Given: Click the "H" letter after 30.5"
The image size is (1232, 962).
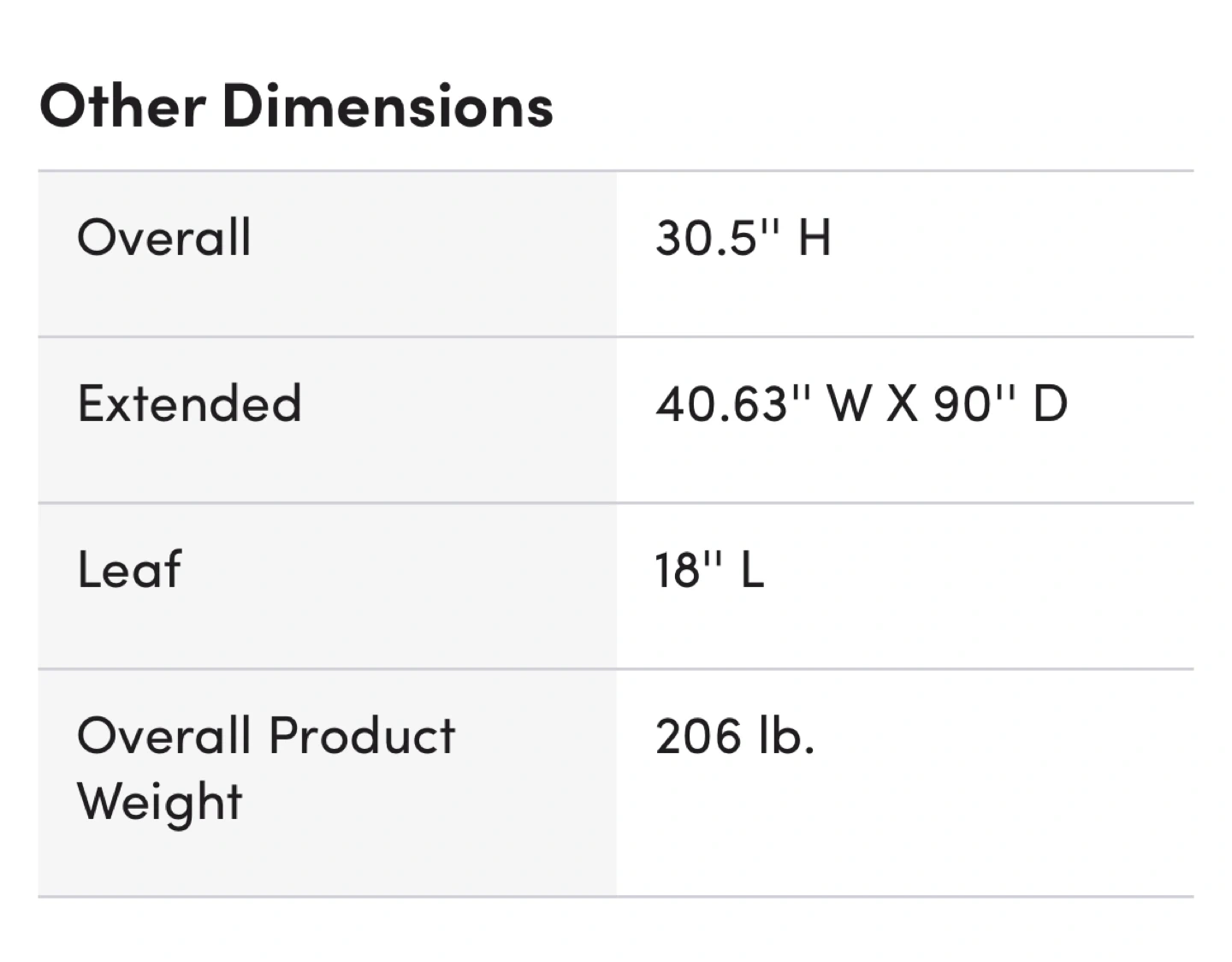Looking at the screenshot, I should click(x=814, y=237).
